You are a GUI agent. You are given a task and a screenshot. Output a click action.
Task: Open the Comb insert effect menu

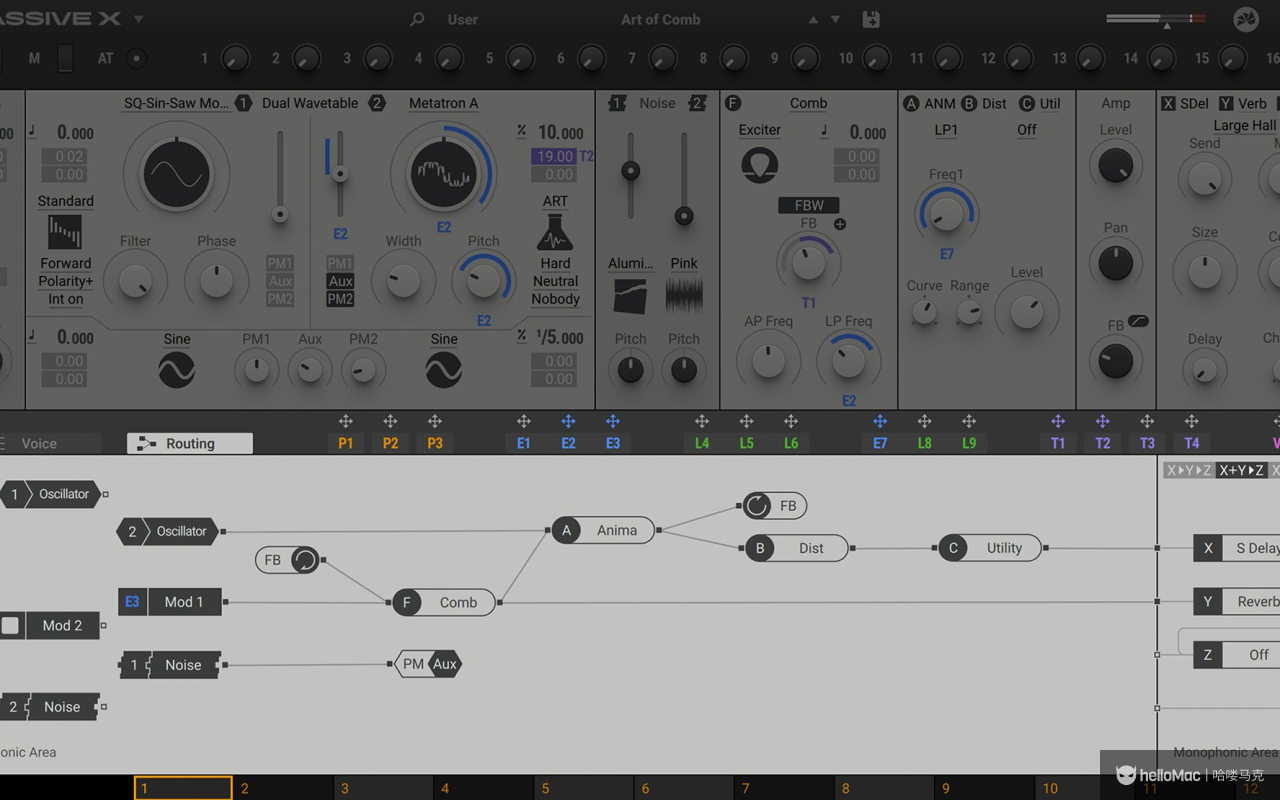[808, 103]
